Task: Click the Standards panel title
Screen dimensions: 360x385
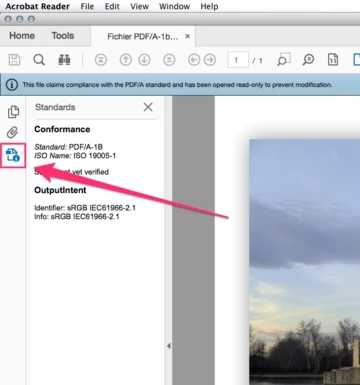Action: coord(55,107)
